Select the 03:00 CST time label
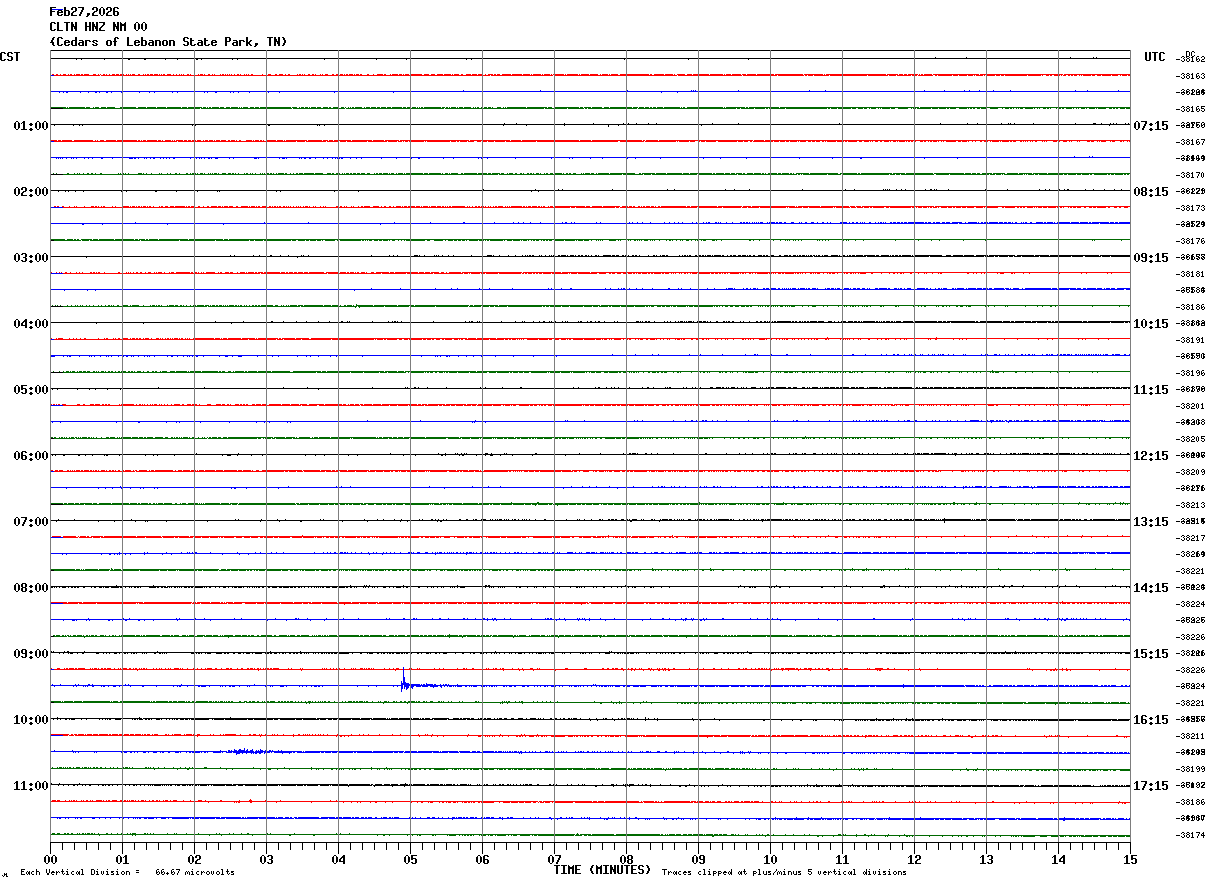Screen dimensions: 1210x886 pyautogui.click(x=31, y=258)
